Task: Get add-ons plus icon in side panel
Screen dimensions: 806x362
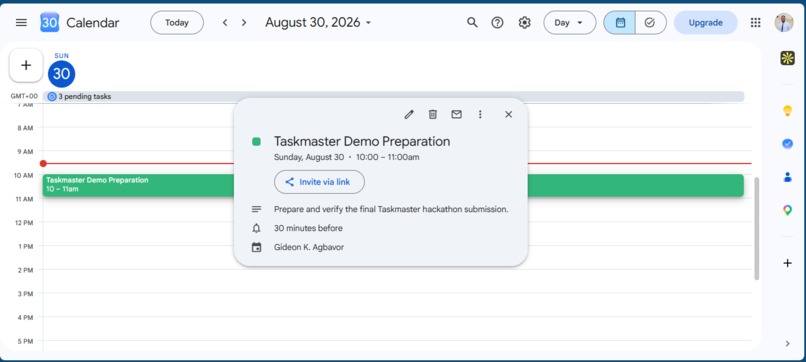Action: coord(787,263)
